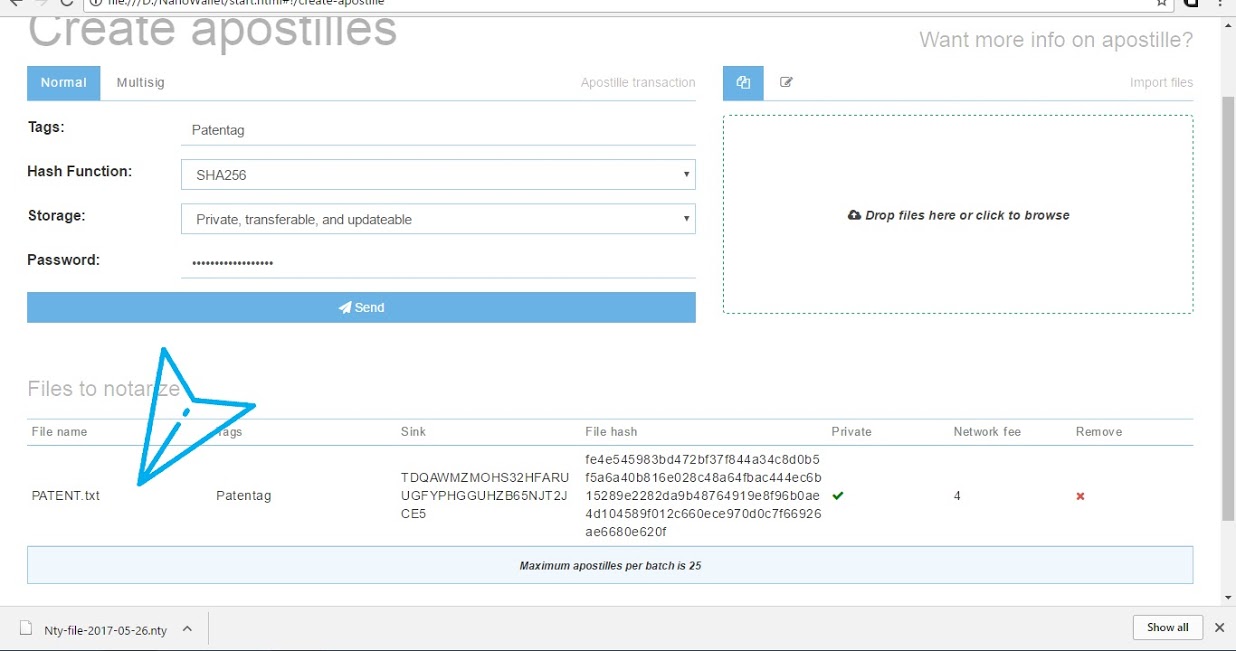The image size is (1236, 651).
Task: Send the apostille transaction
Action: (x=361, y=307)
